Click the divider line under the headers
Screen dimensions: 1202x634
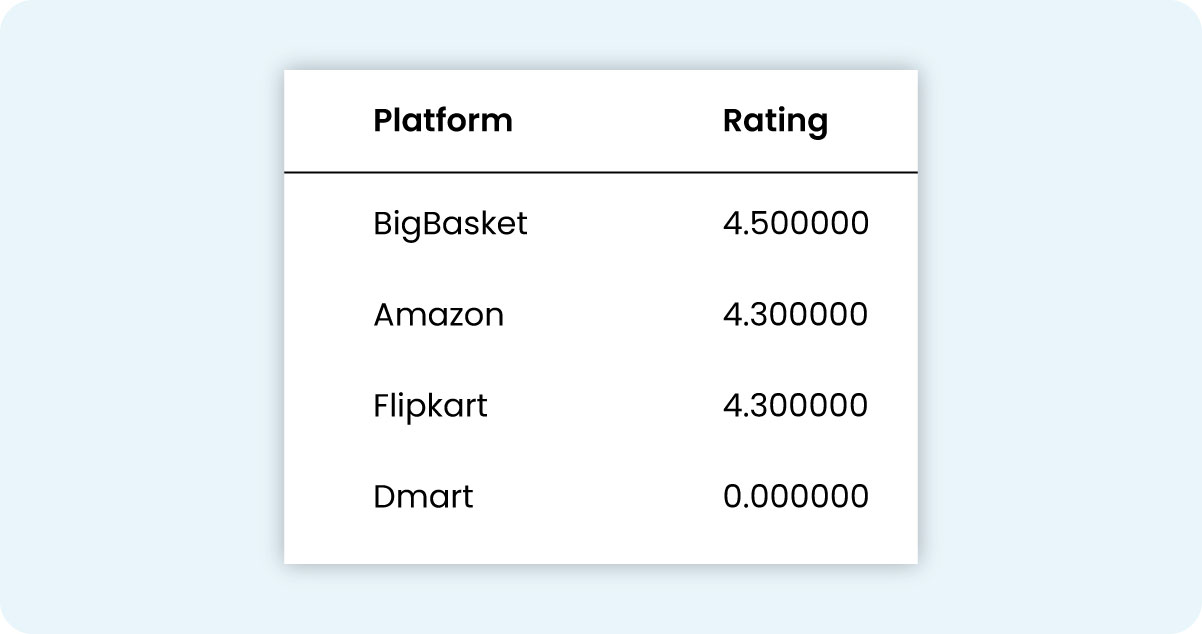(600, 173)
